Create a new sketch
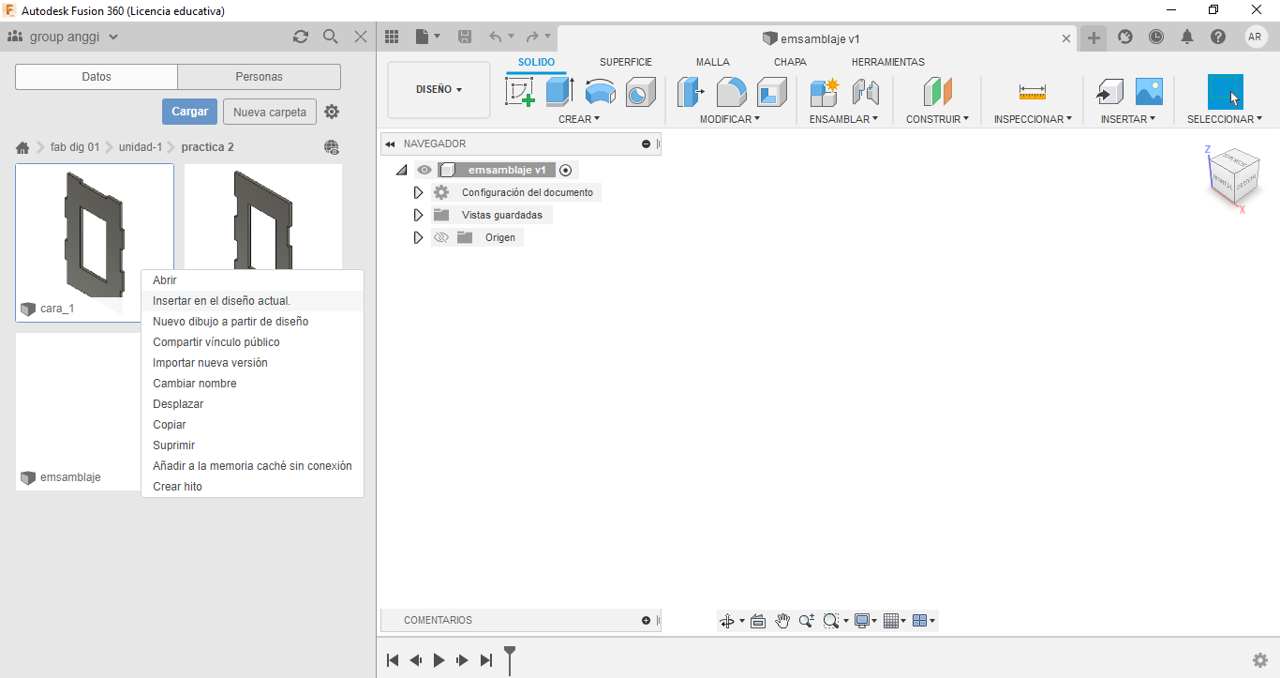 (x=520, y=92)
